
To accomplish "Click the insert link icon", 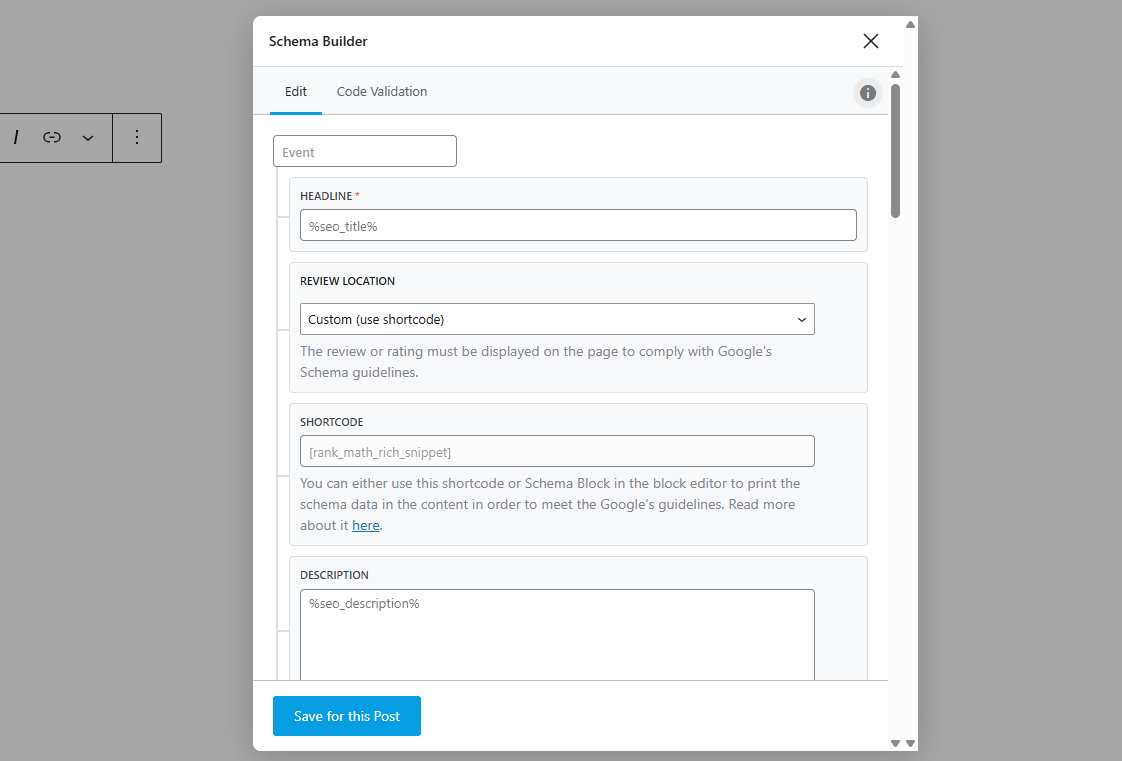I will (x=52, y=138).
